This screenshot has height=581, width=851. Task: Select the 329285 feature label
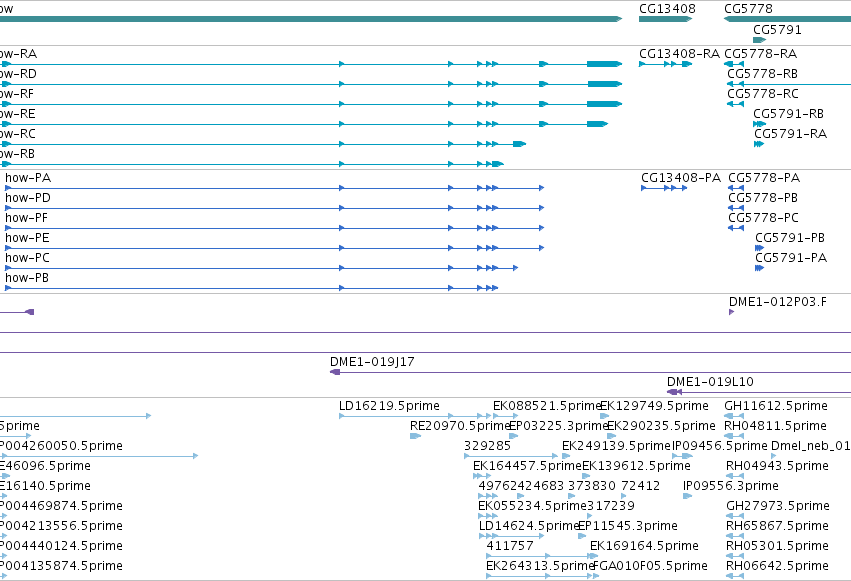487,446
